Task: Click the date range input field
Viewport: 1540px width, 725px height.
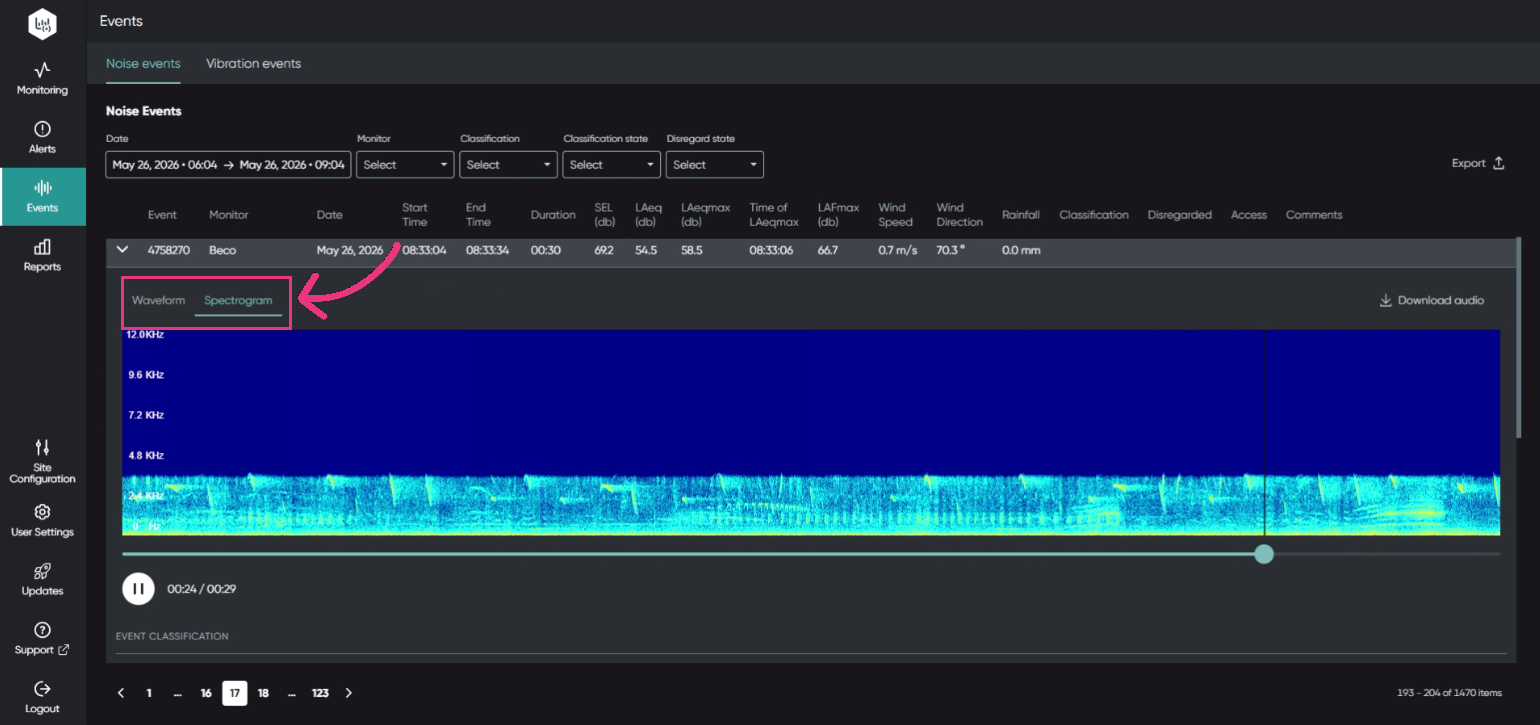Action: coord(228,165)
